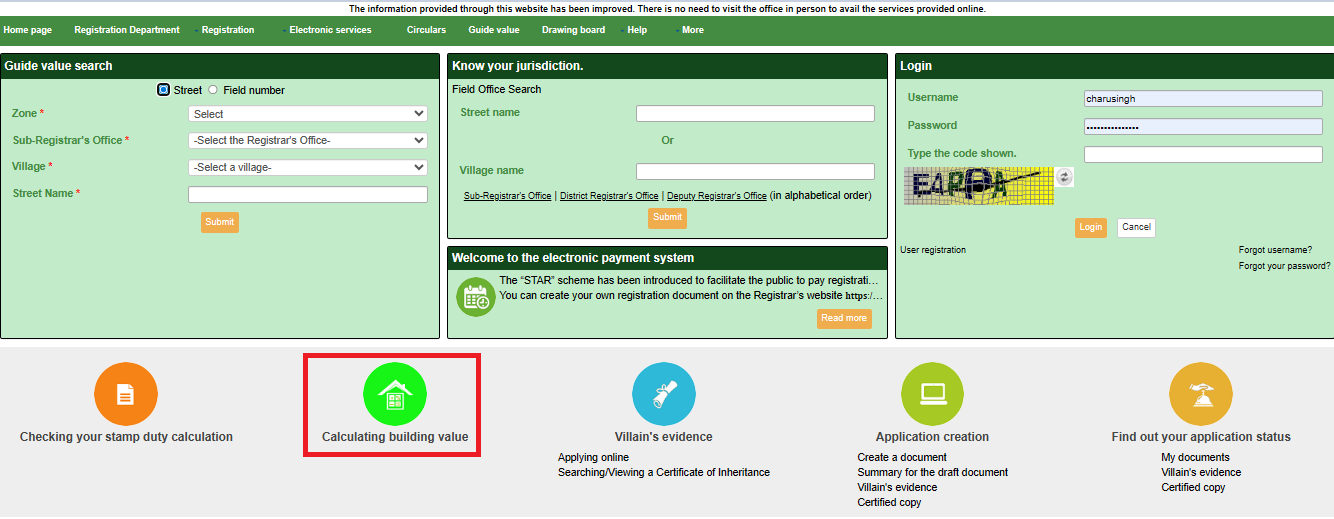Cancel the login form
This screenshot has width=1334, height=519.
(1136, 227)
